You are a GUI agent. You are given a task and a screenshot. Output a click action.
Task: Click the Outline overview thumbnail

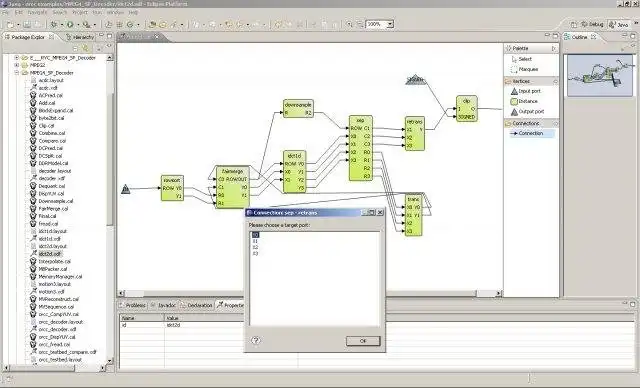coord(600,76)
